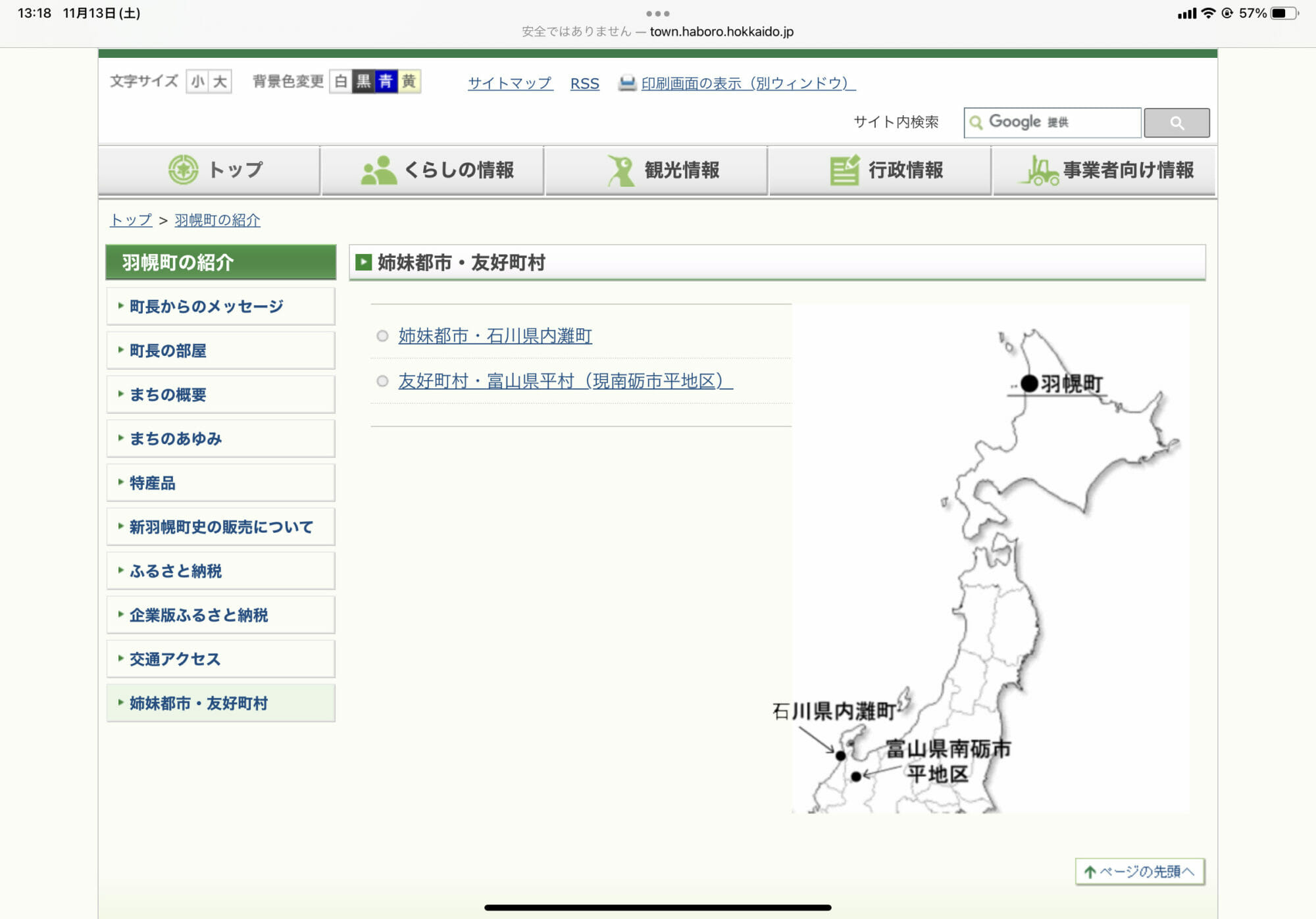Click the printer icon for print view

point(627,83)
